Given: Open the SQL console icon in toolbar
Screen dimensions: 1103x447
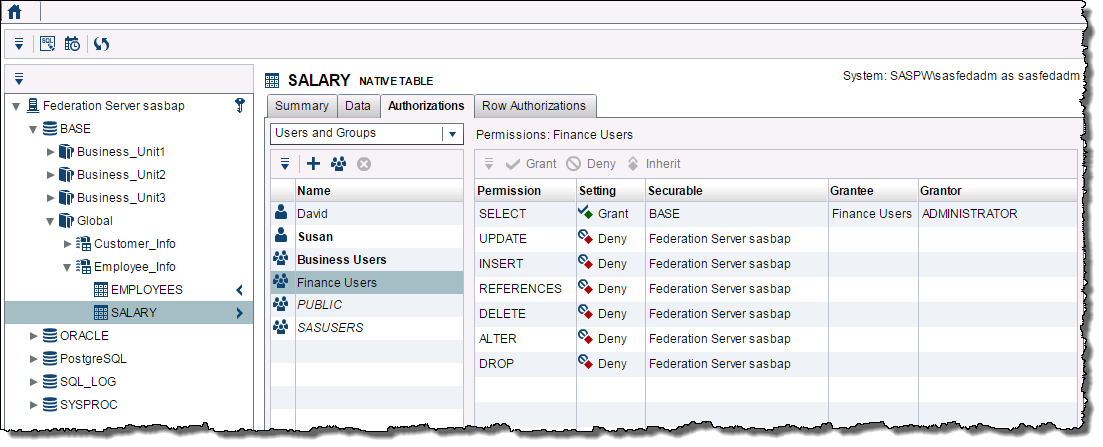Looking at the screenshot, I should pos(47,43).
